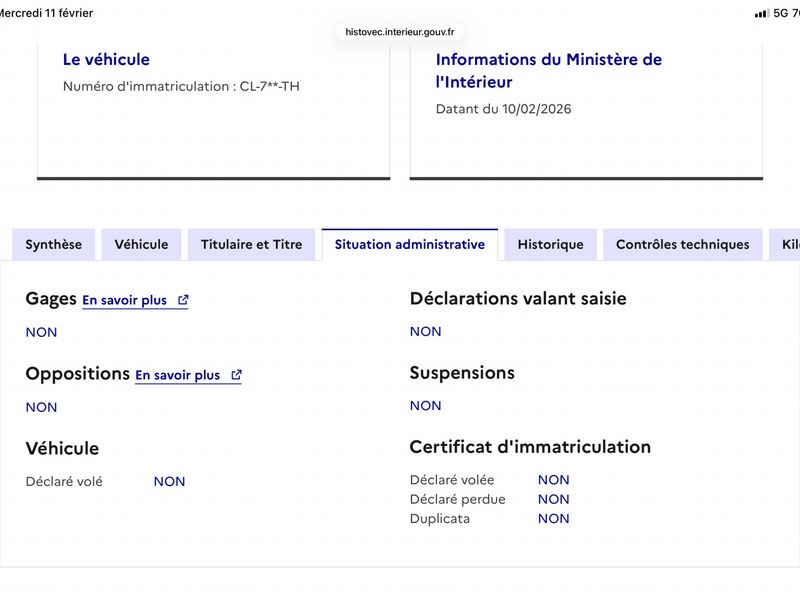Click the 'Le véhicule' card heading
Screen dimensions: 800x600
[x=106, y=60]
